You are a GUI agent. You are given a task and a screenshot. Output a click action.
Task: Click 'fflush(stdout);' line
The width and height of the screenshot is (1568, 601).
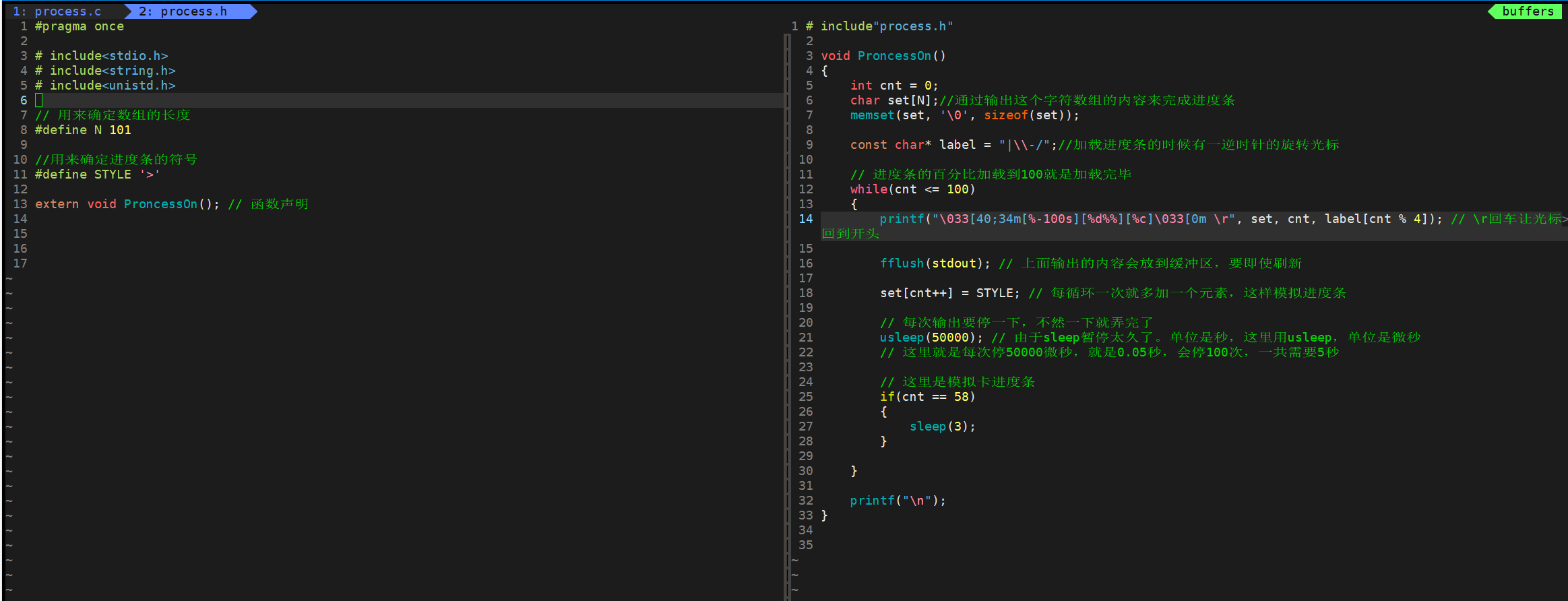tap(935, 263)
